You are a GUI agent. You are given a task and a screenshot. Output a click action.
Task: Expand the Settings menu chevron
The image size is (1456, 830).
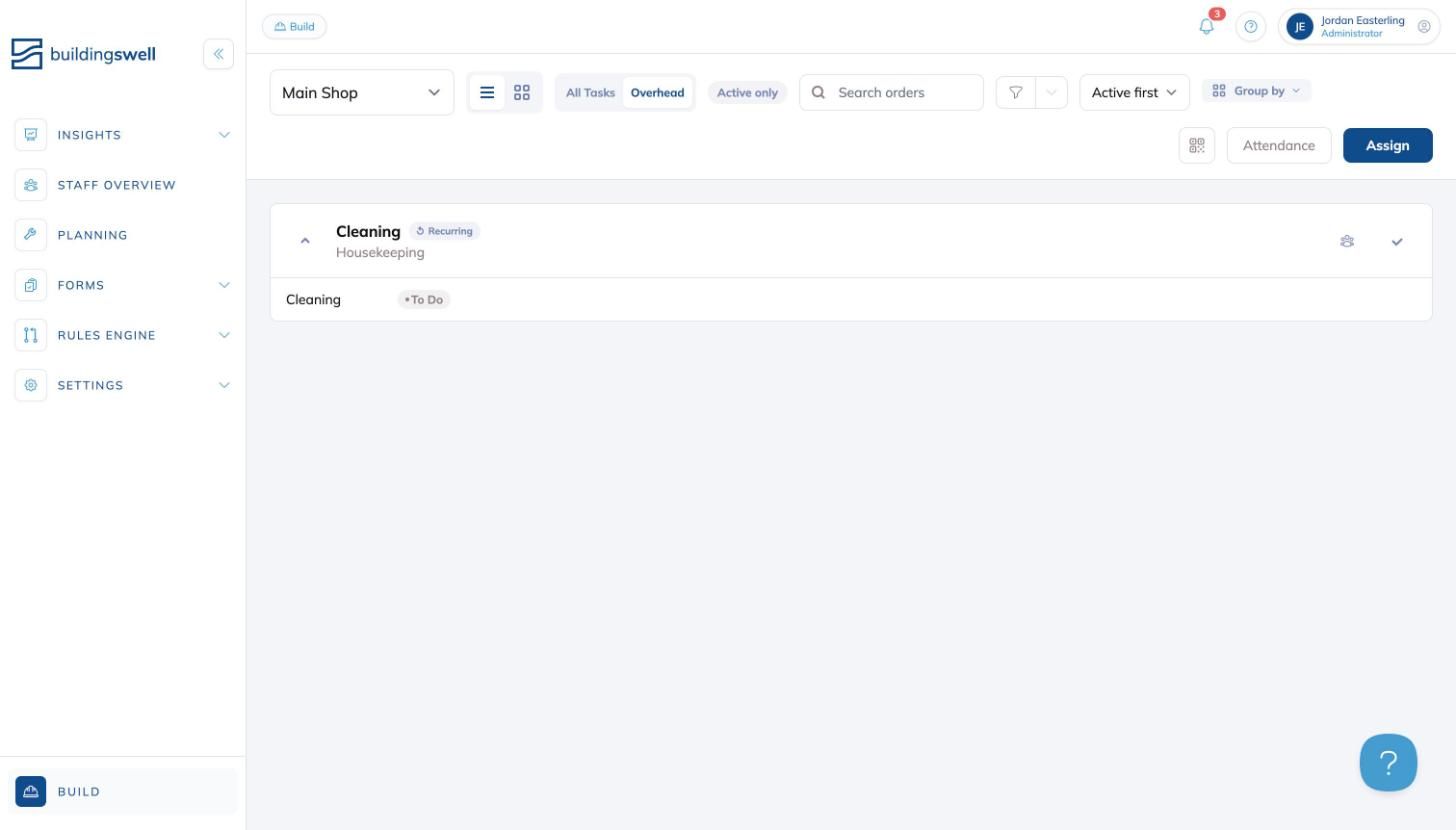point(224,385)
